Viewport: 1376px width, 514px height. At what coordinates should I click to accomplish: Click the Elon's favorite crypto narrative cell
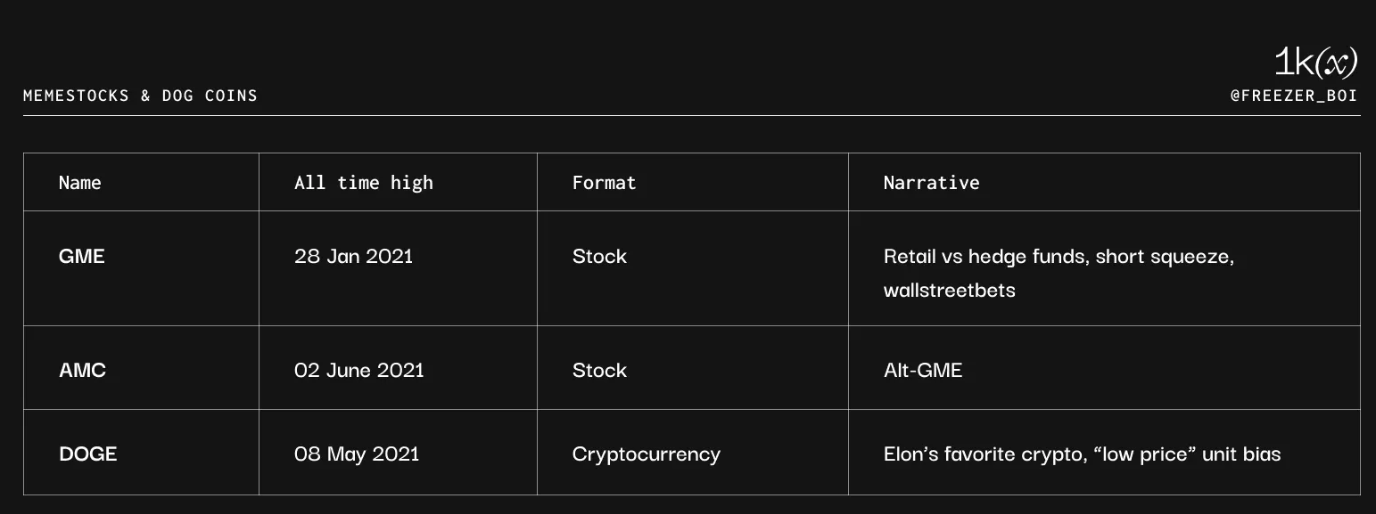1082,454
